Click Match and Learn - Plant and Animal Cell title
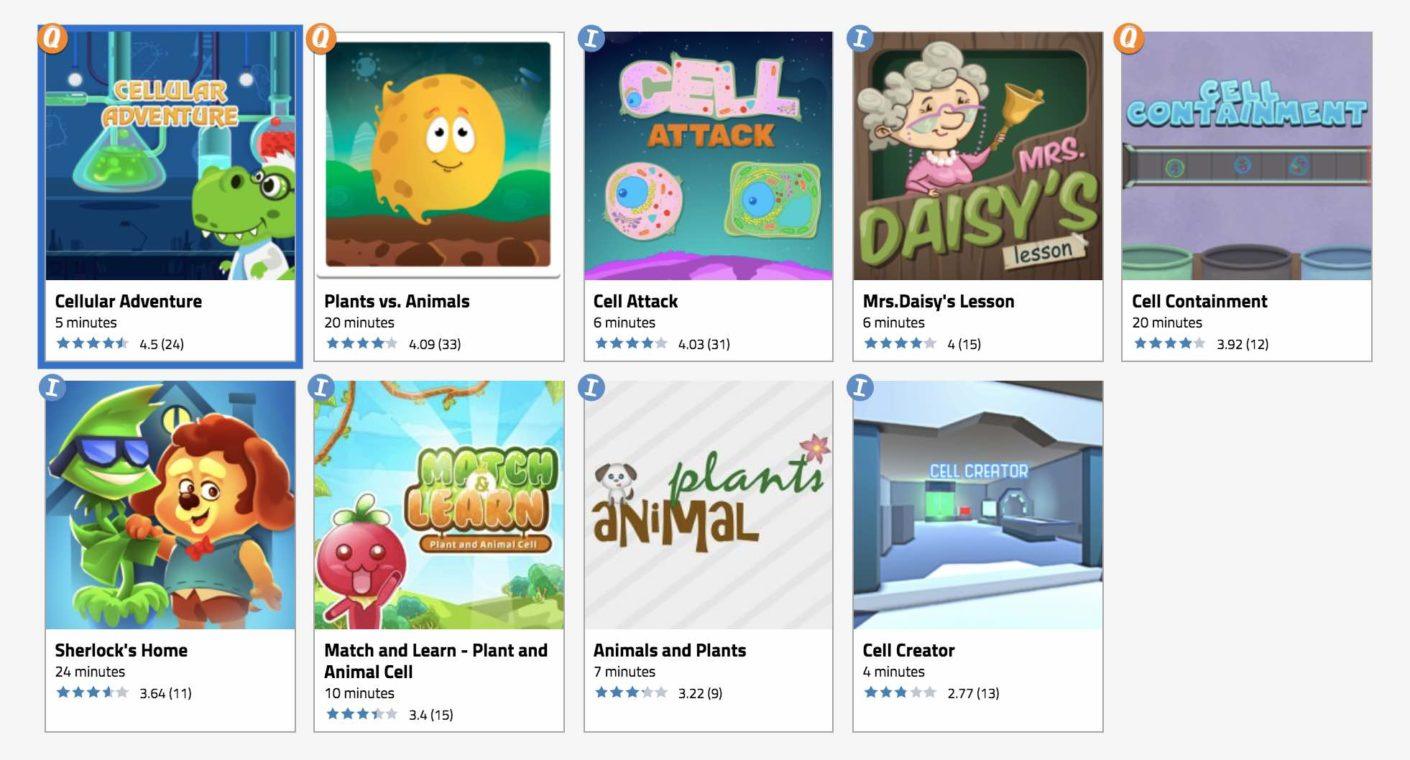 (436, 661)
